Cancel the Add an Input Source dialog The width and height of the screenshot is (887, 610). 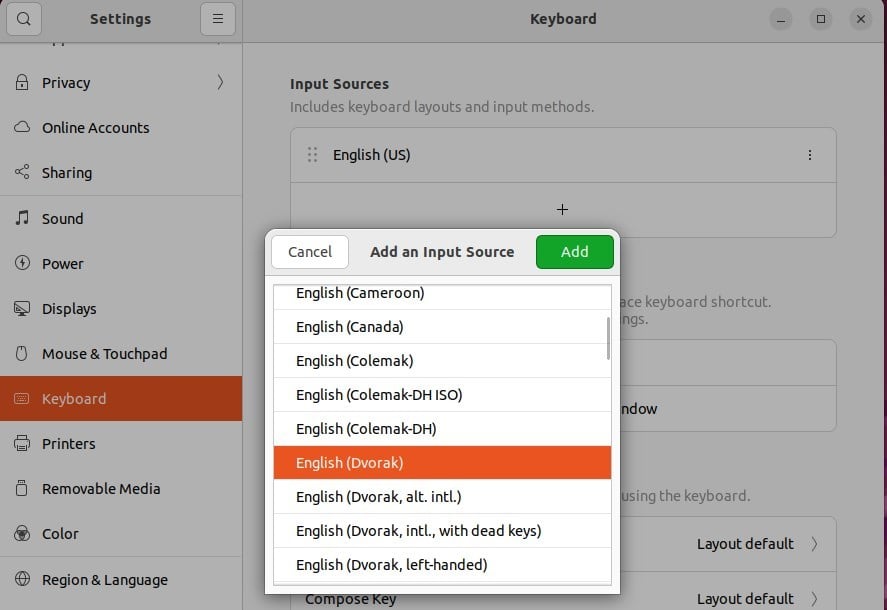tap(310, 252)
